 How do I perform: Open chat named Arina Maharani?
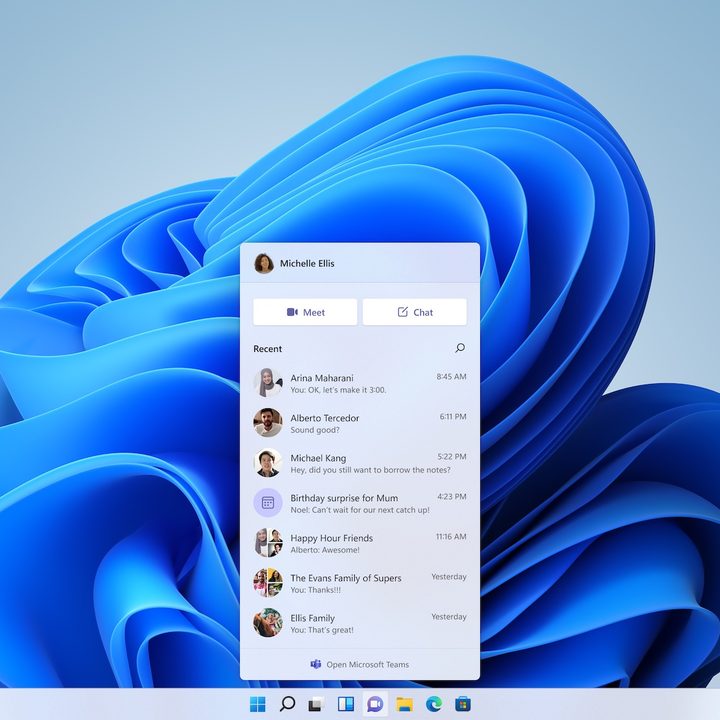click(322, 378)
